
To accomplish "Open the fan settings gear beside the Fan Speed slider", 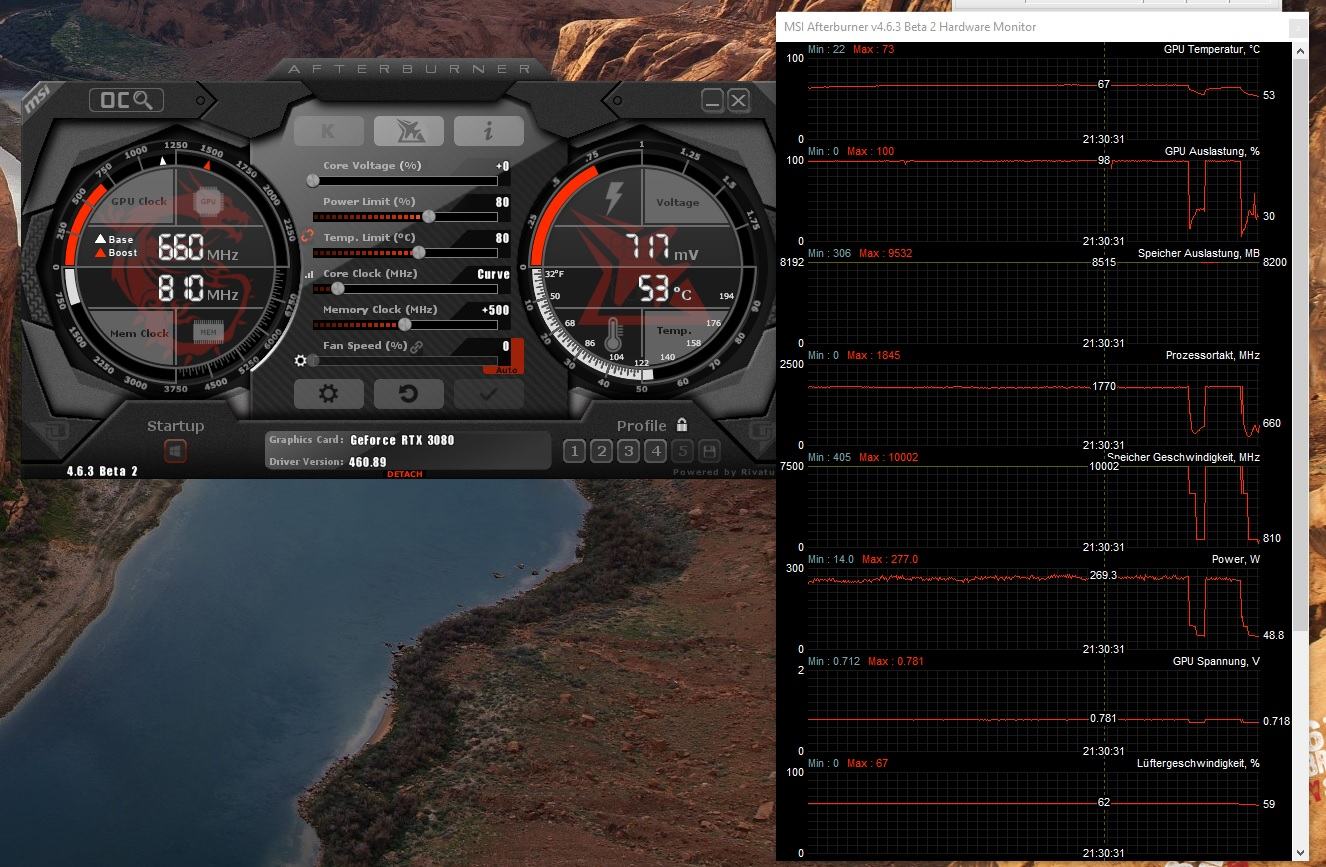I will (300, 360).
